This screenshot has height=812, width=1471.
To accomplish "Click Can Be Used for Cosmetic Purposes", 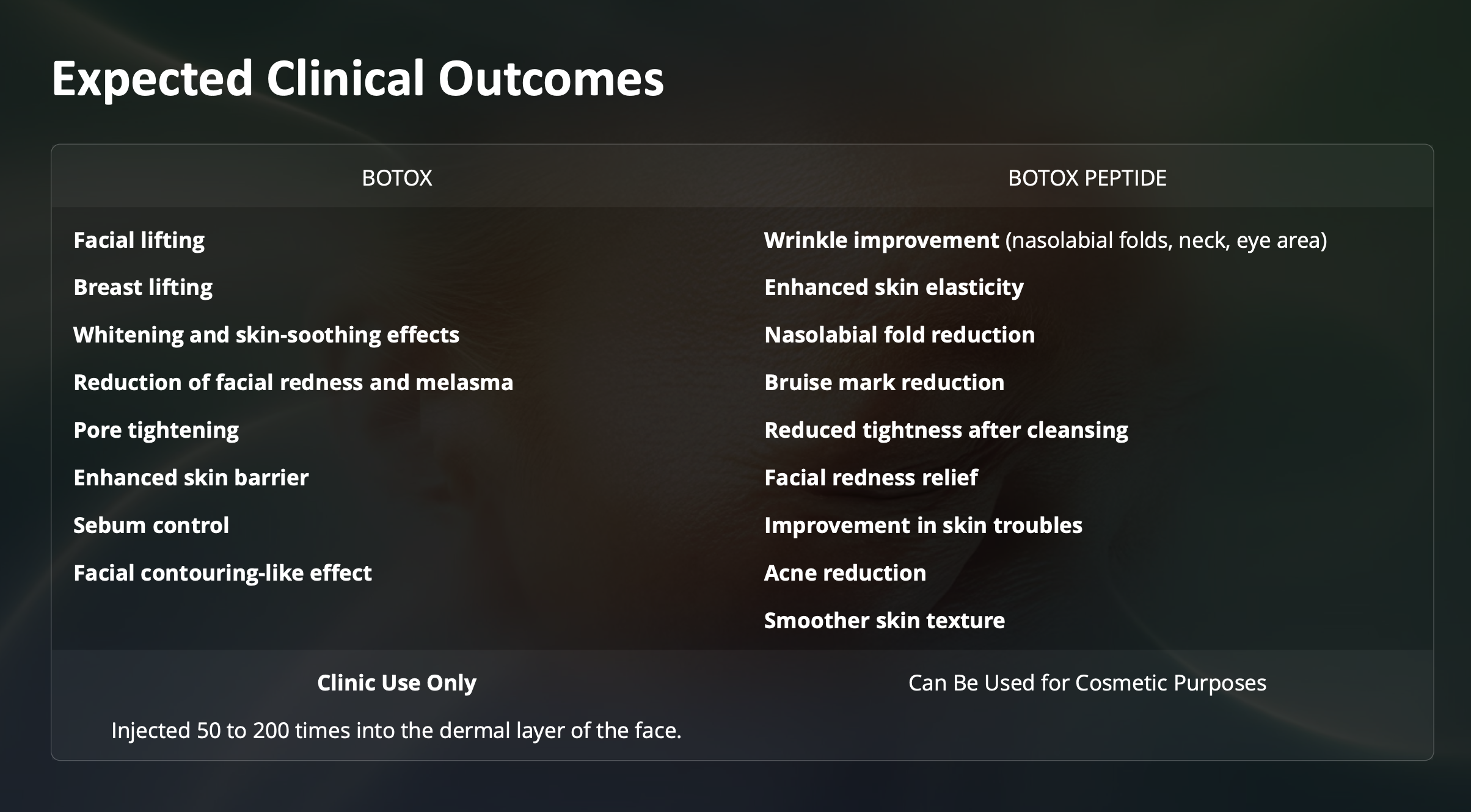I will 1087,683.
